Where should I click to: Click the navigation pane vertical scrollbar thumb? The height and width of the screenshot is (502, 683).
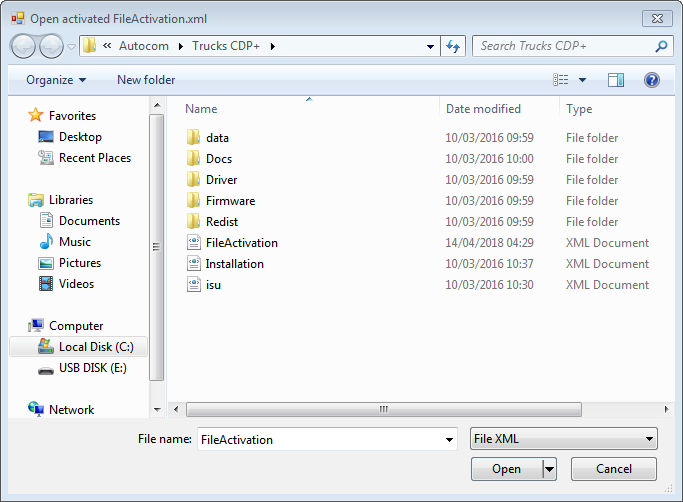click(157, 248)
